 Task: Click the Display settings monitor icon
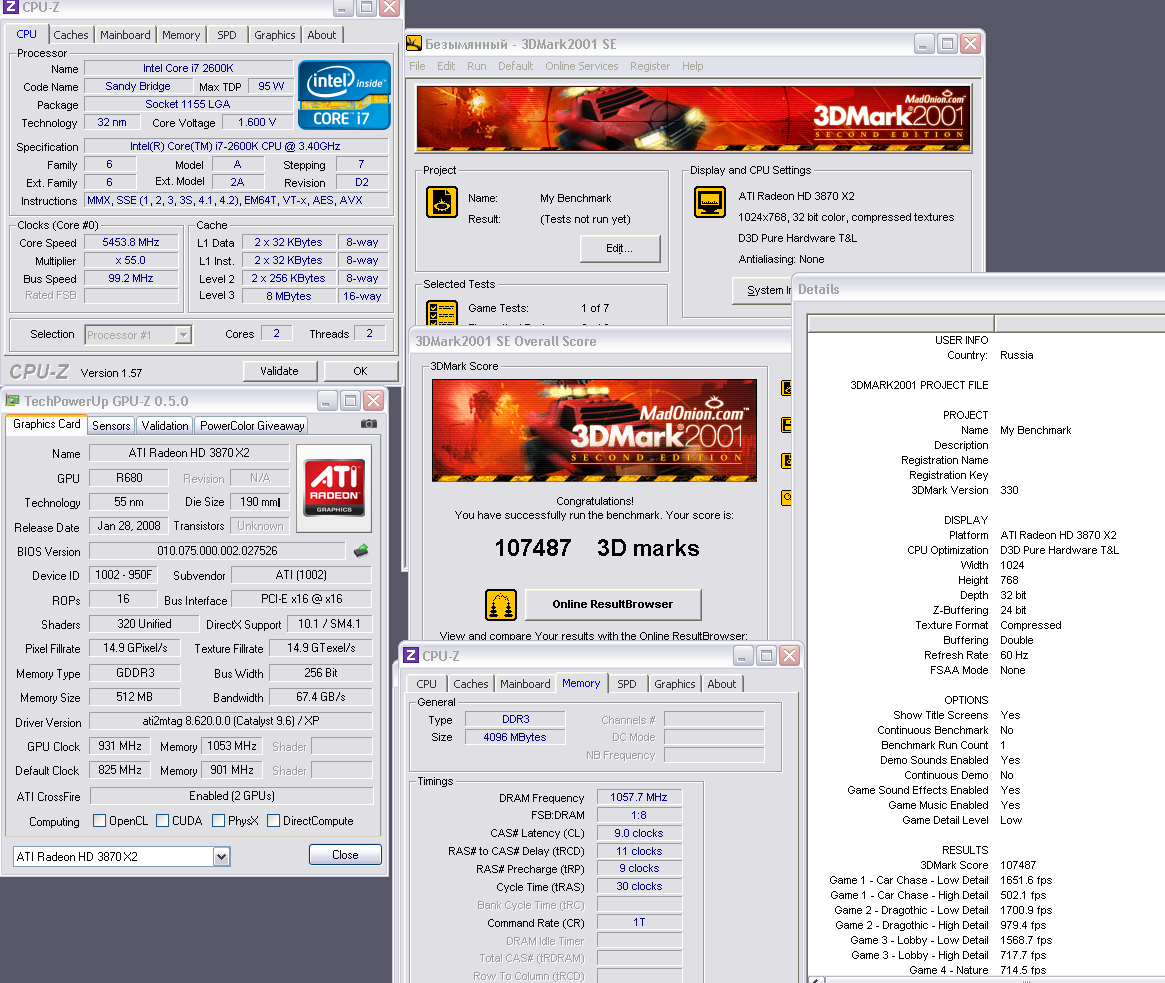(x=710, y=202)
